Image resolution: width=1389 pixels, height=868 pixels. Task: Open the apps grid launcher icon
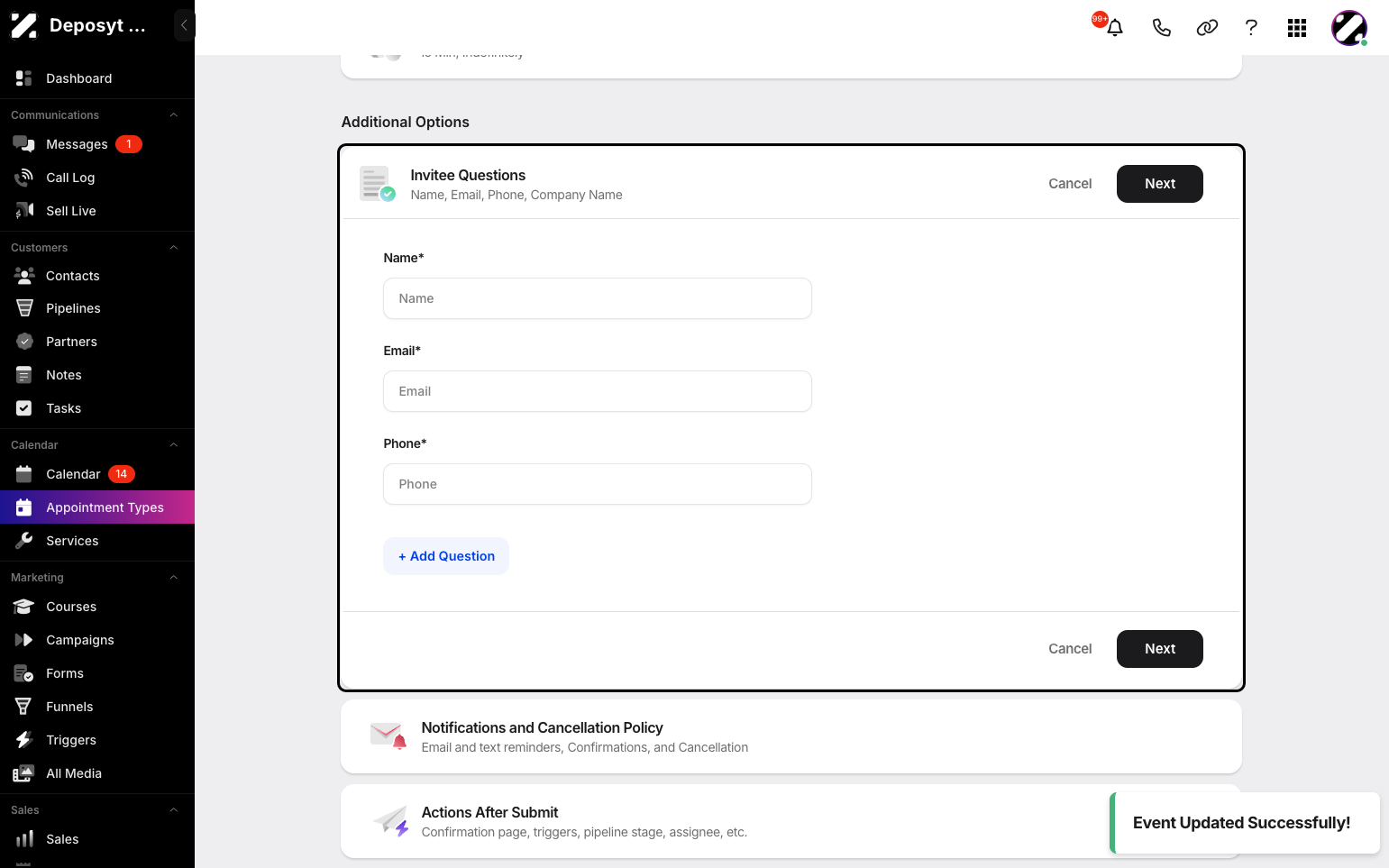click(x=1297, y=28)
